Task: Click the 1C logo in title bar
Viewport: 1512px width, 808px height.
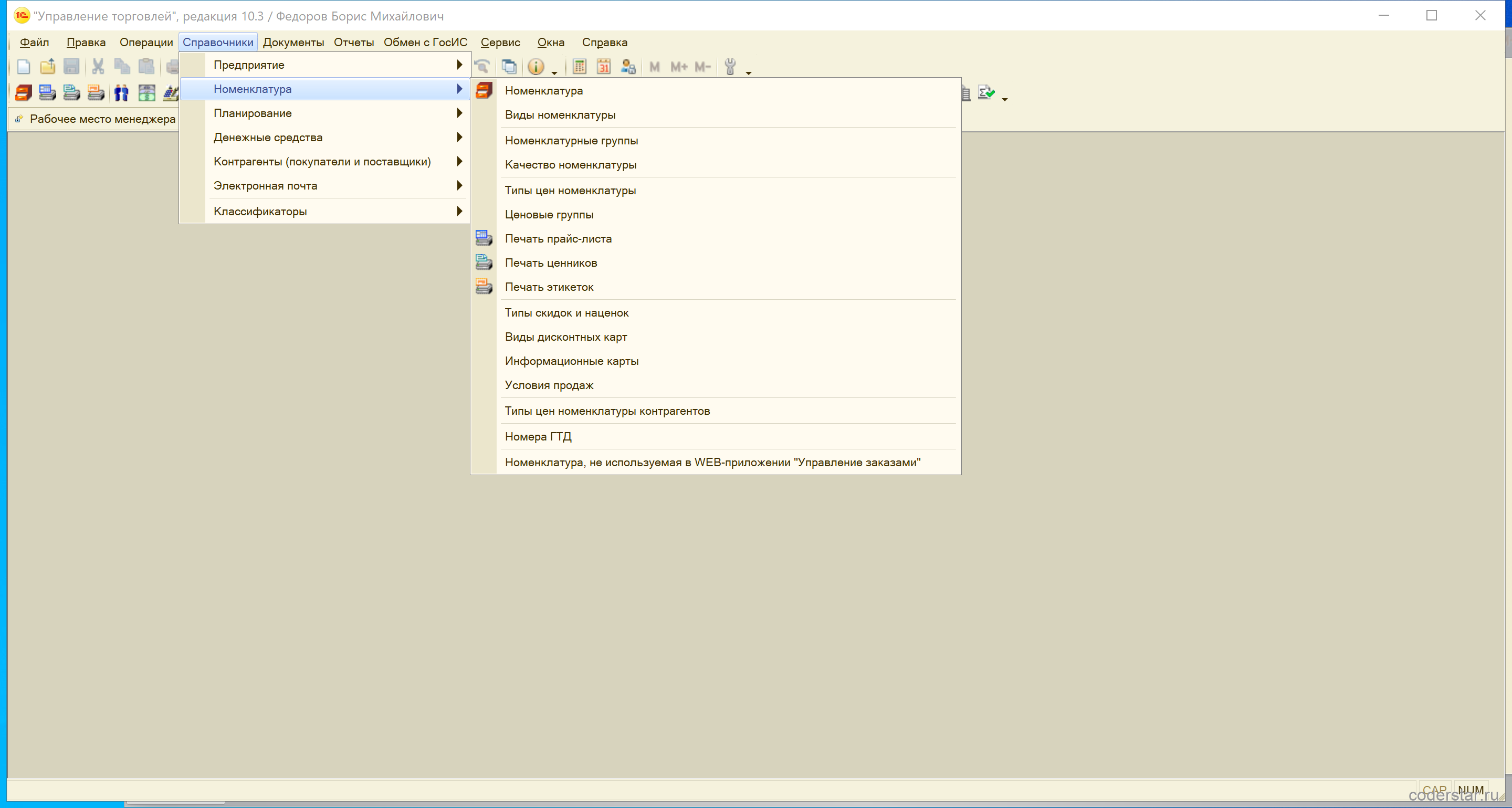Action: point(21,15)
